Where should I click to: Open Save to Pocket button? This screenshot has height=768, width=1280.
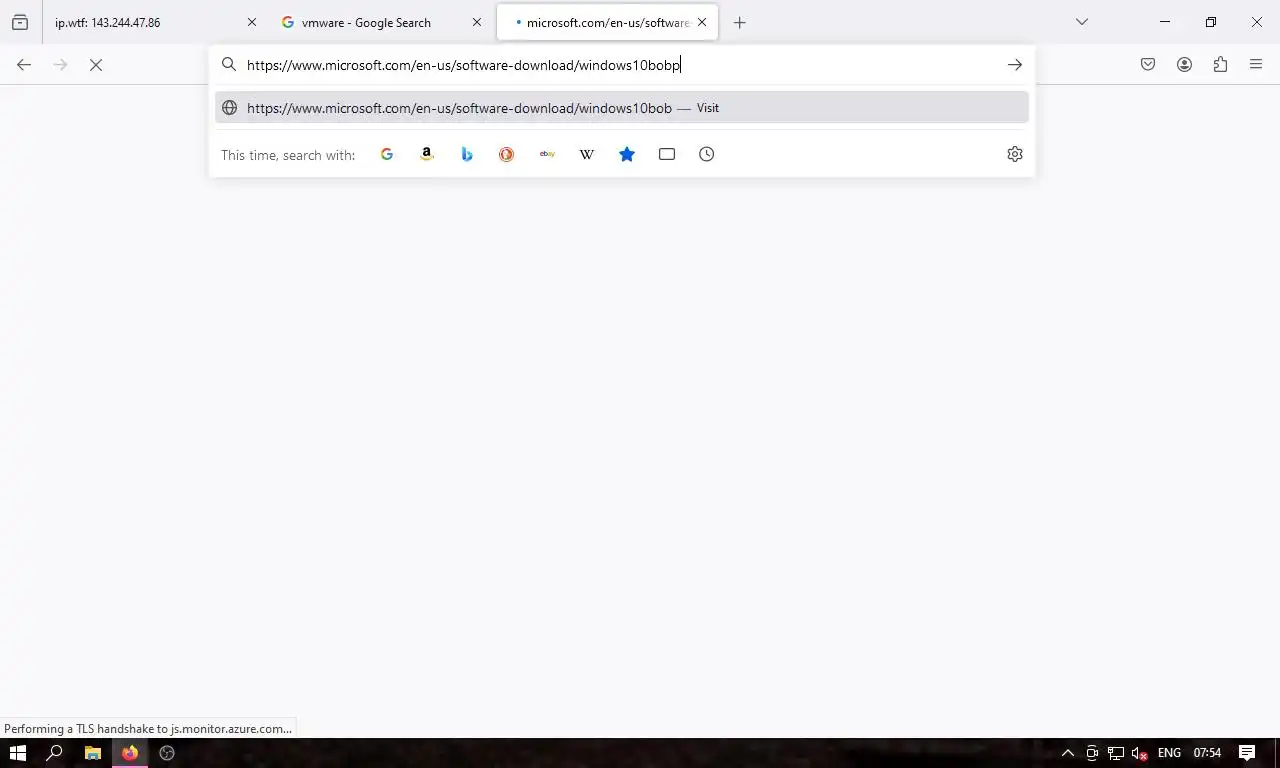click(1148, 65)
